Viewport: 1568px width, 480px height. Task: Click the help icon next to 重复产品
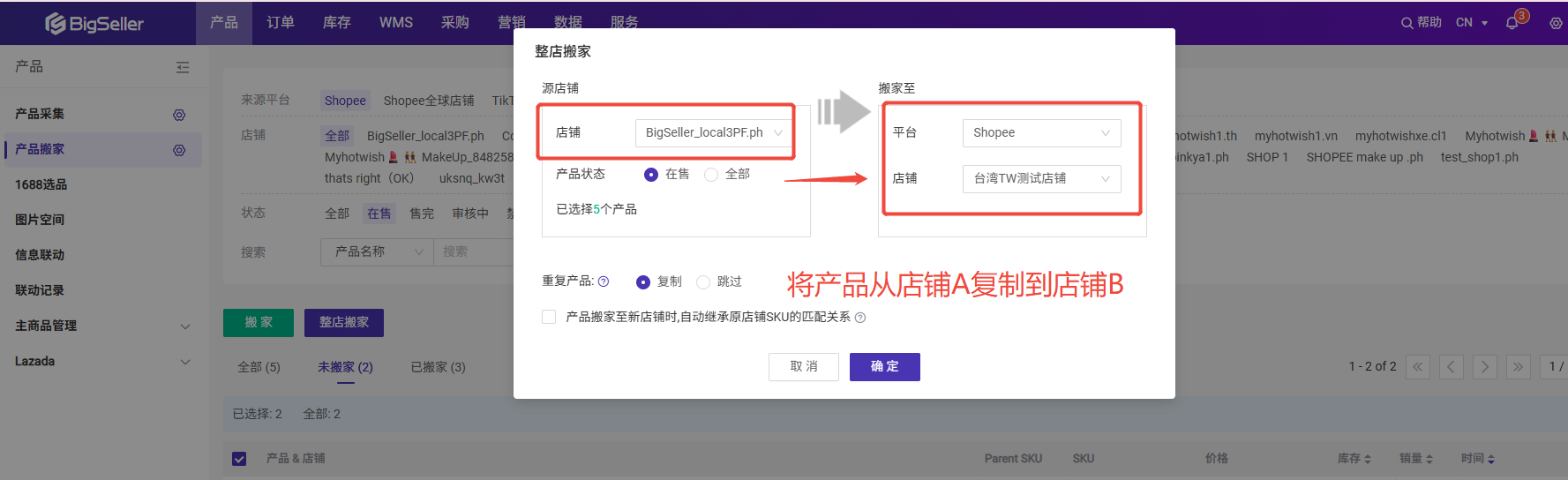[x=604, y=281]
